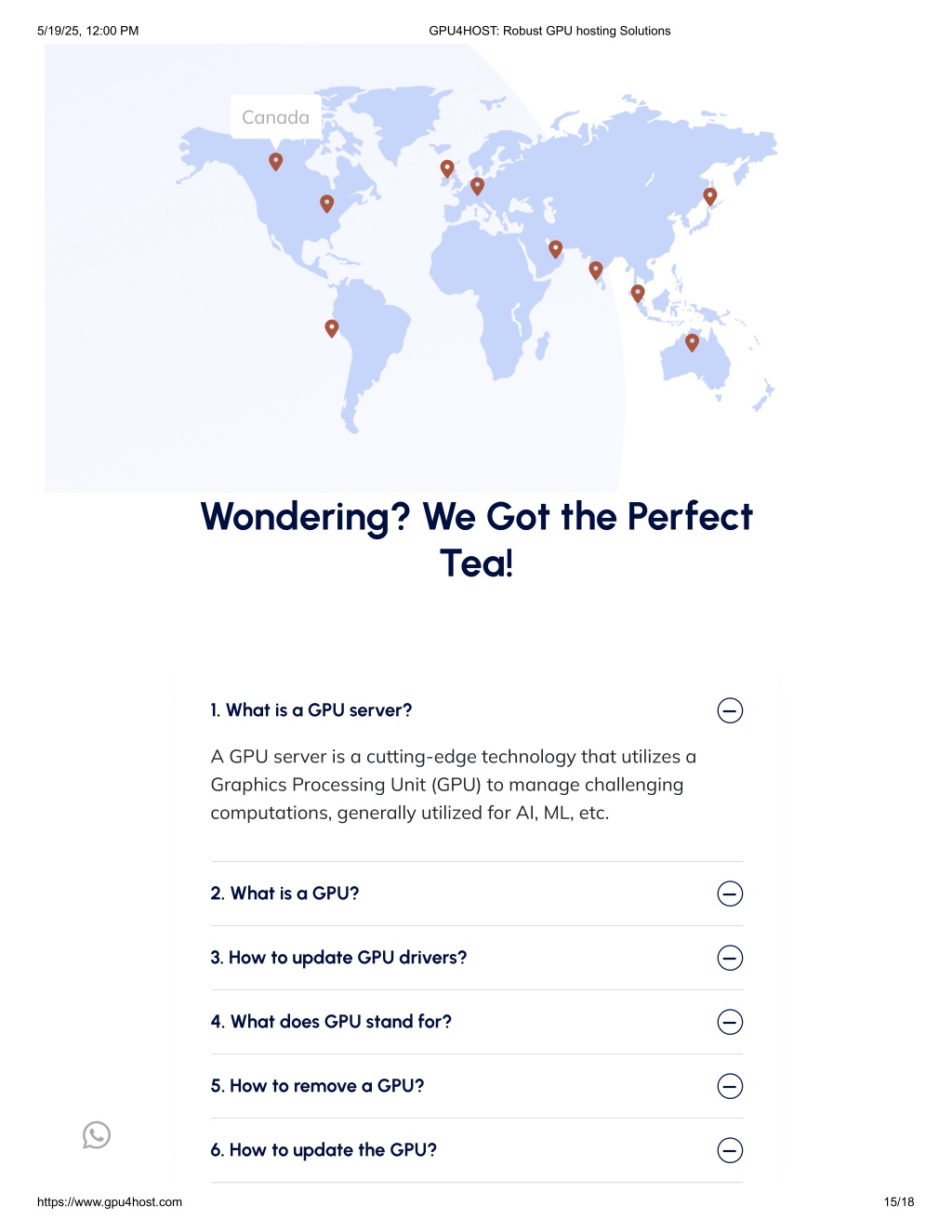Viewport: 952px width, 1232px height.
Task: Open the WhatsApp chat icon
Action: [x=97, y=1135]
